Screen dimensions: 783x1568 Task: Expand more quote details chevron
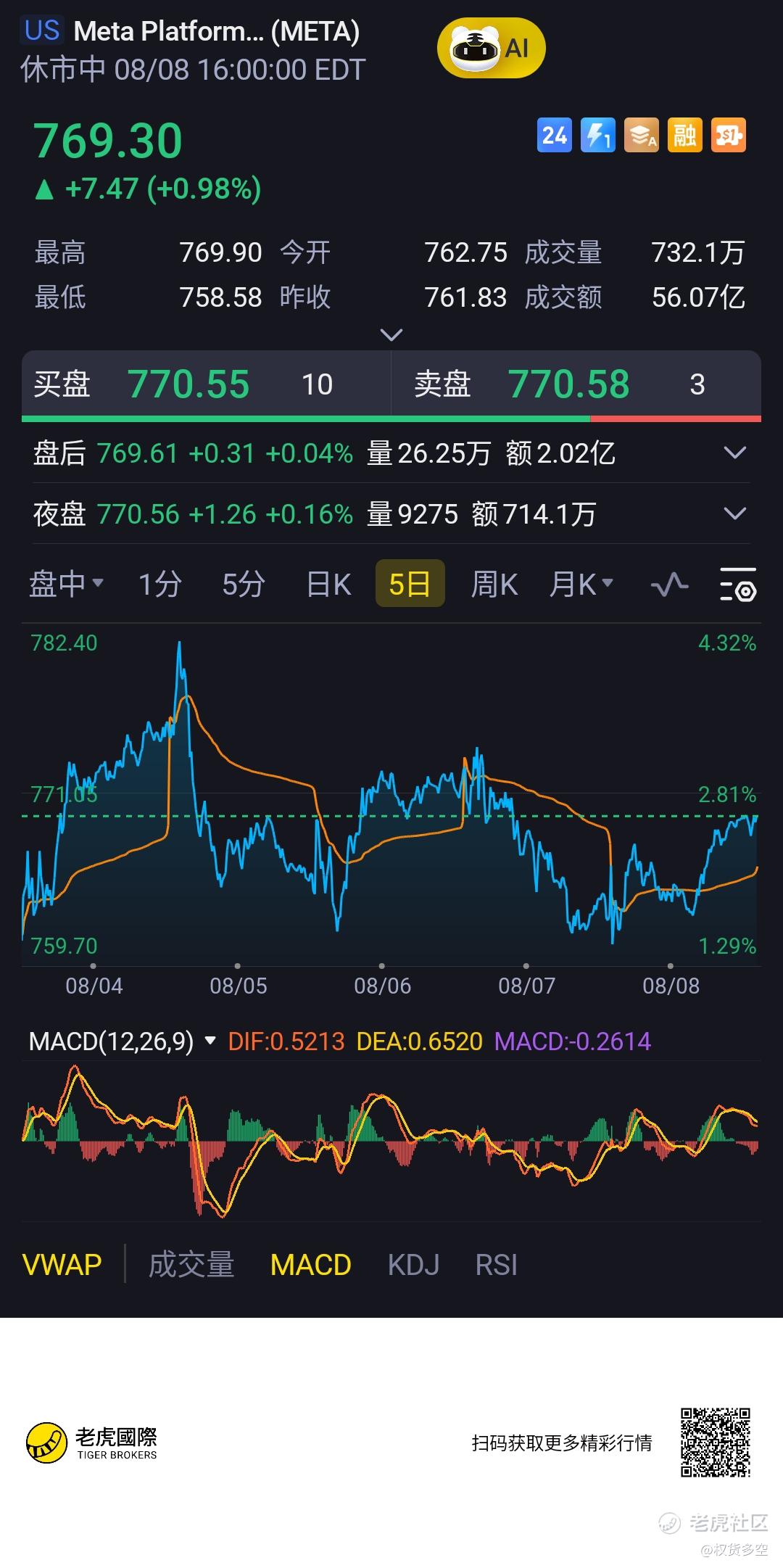[391, 335]
